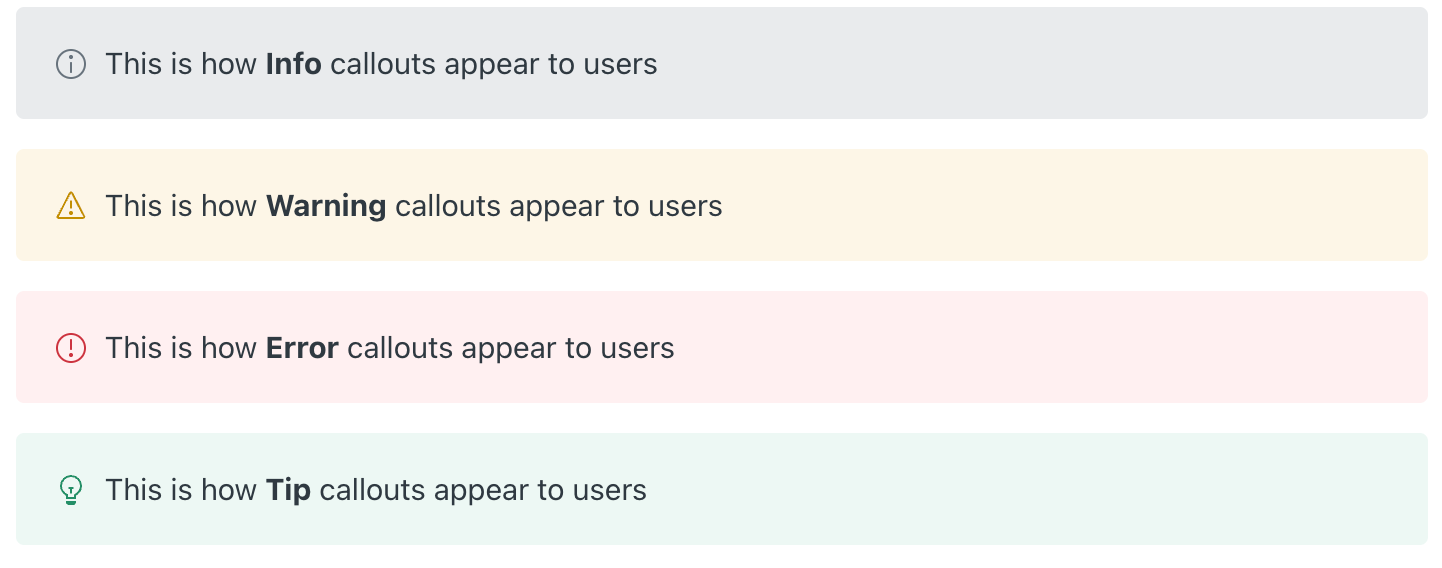Click "This is how" in Error callout
This screenshot has width=1442, height=568.
click(182, 348)
